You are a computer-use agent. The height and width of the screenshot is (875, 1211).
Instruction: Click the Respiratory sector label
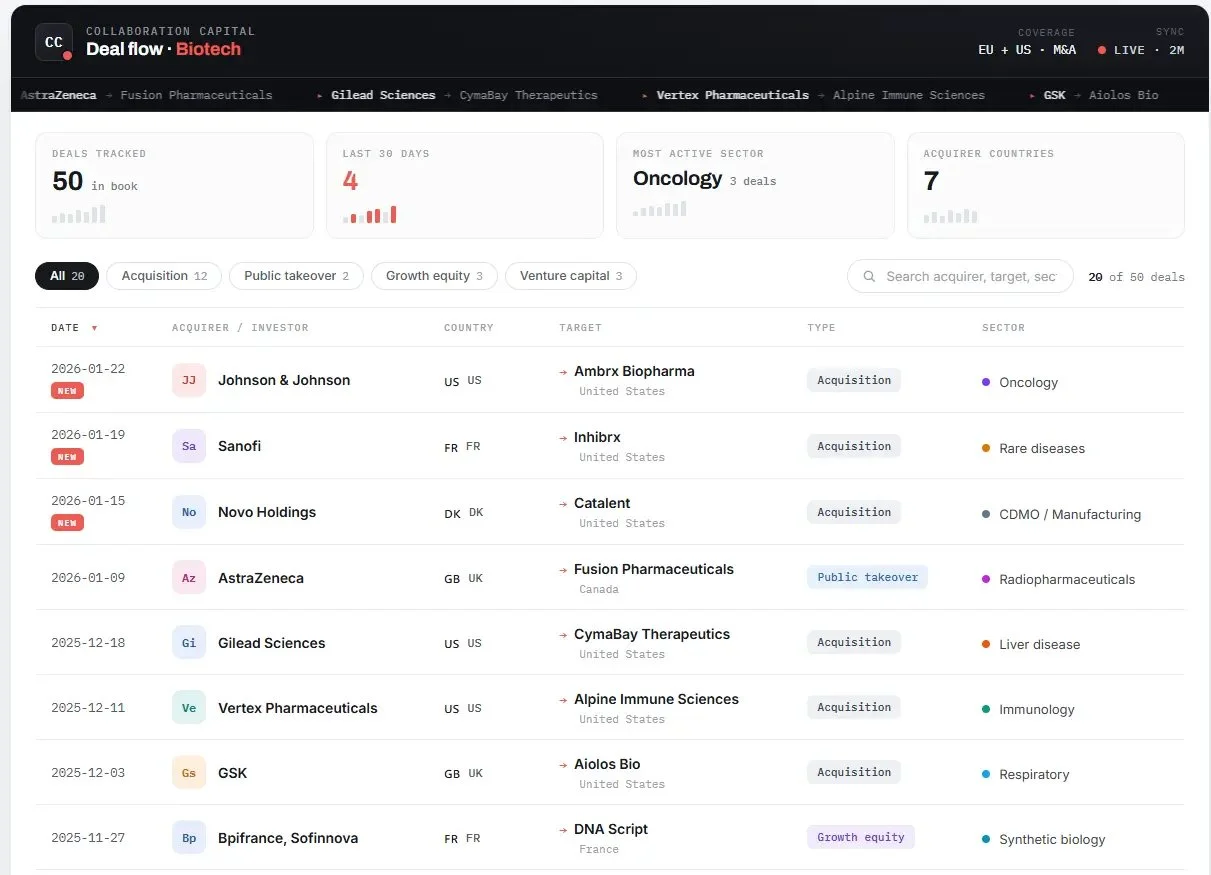tap(1034, 774)
